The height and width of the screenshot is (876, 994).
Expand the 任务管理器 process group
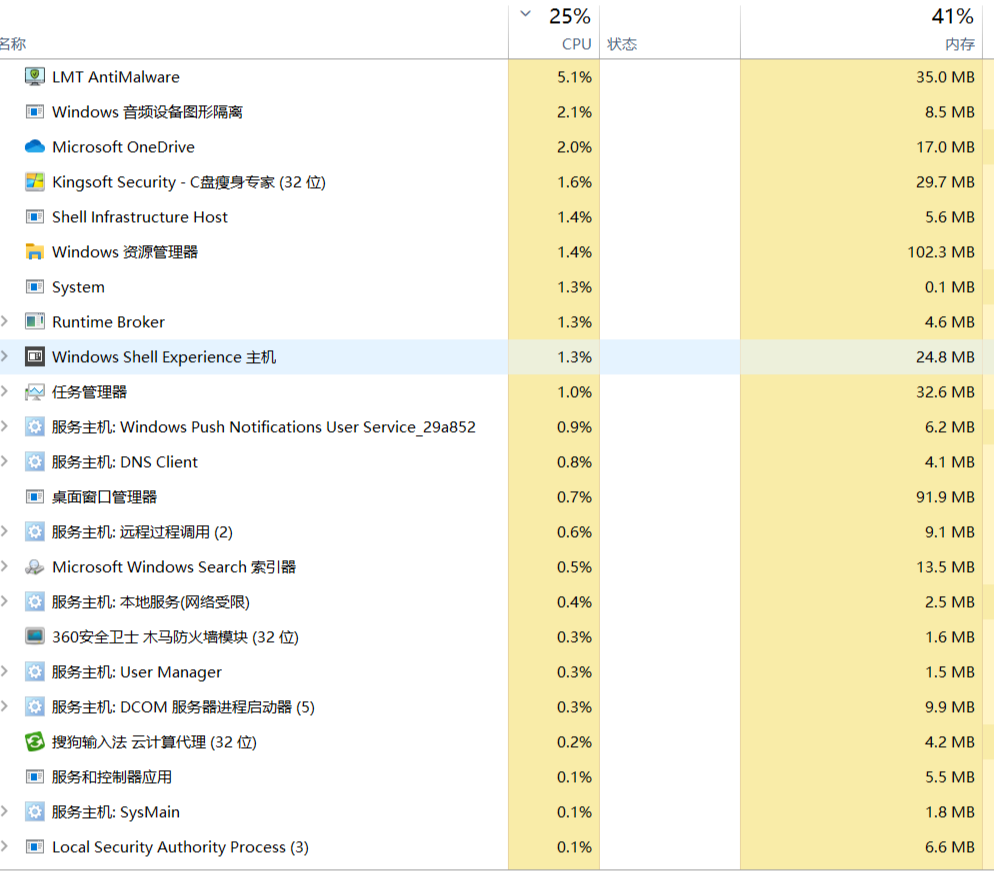click(x=4, y=391)
